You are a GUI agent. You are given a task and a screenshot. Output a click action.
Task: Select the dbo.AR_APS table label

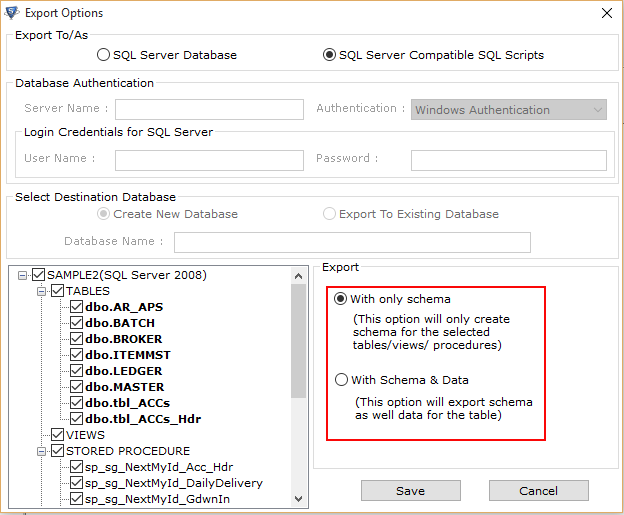124,307
